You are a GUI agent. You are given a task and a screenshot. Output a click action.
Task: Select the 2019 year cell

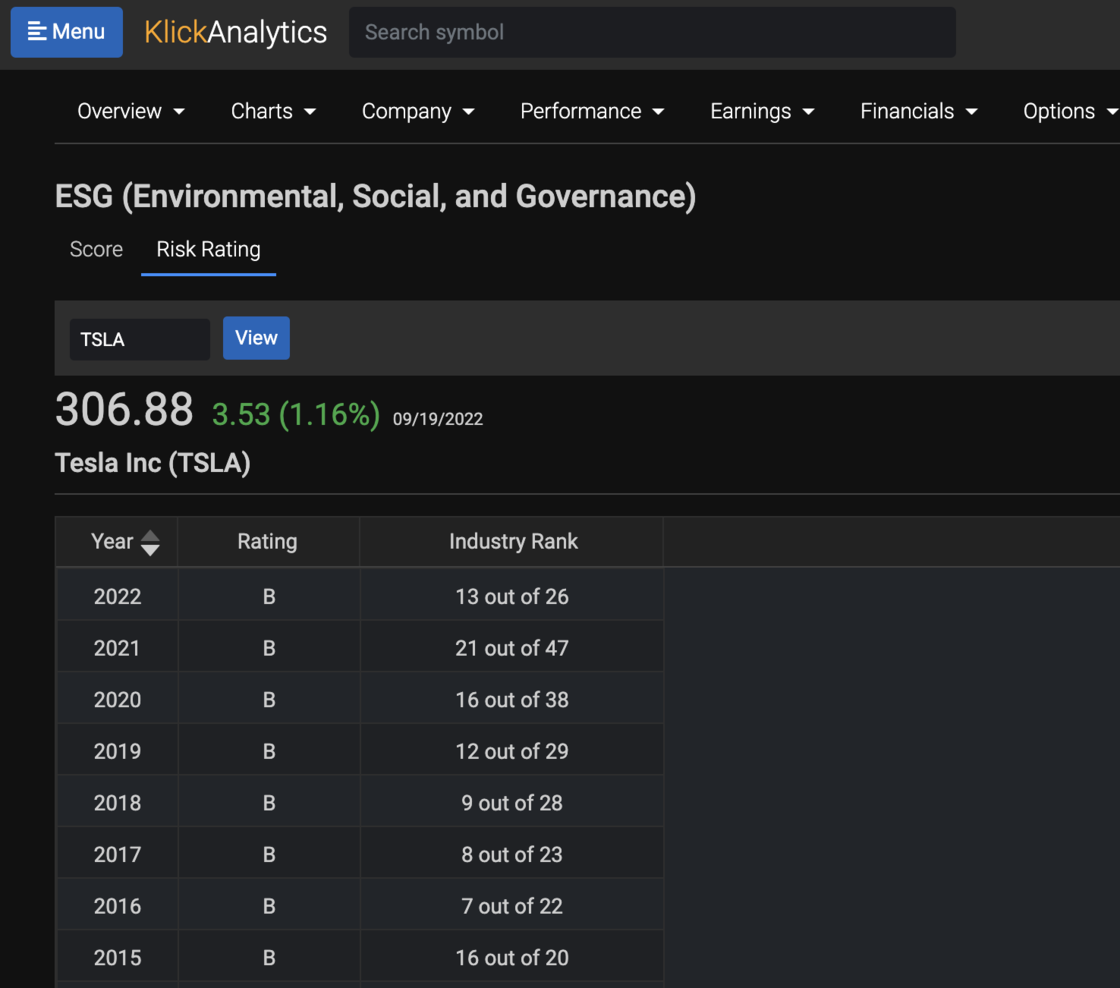pos(117,752)
